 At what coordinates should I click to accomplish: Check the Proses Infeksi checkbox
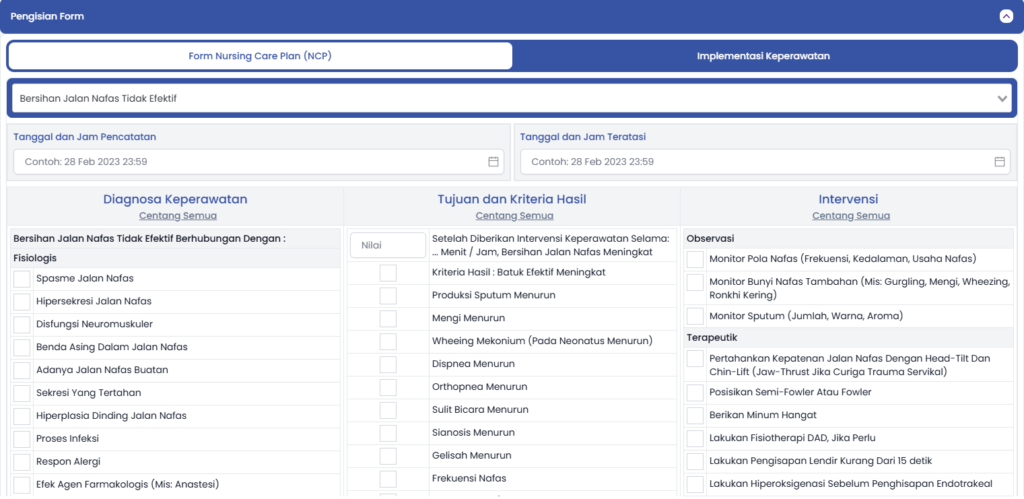coord(22,439)
